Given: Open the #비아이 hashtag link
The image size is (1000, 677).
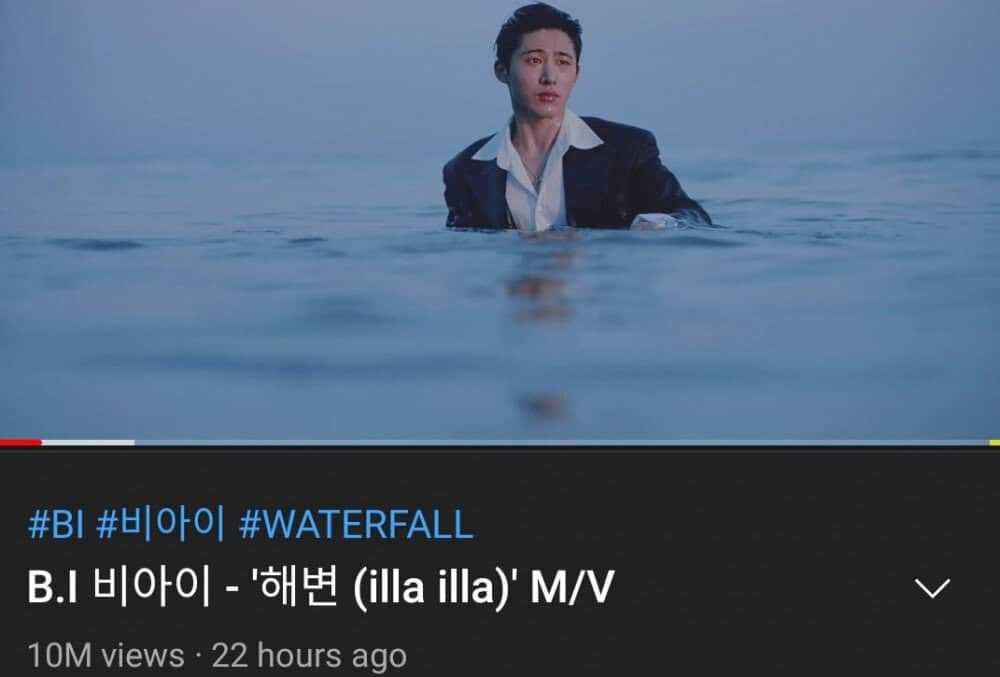Looking at the screenshot, I should 161,525.
